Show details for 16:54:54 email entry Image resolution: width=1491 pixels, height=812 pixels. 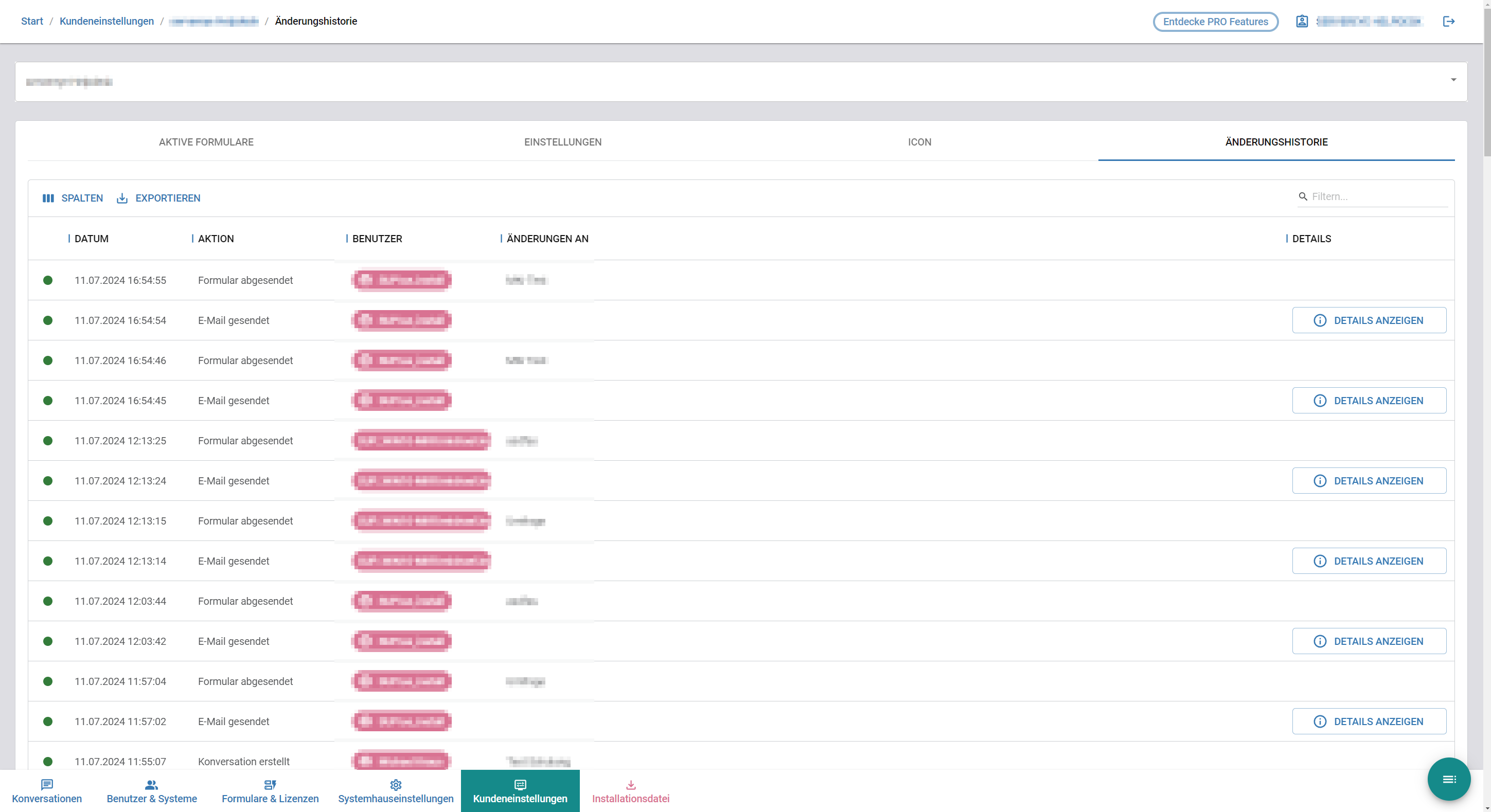click(1369, 320)
